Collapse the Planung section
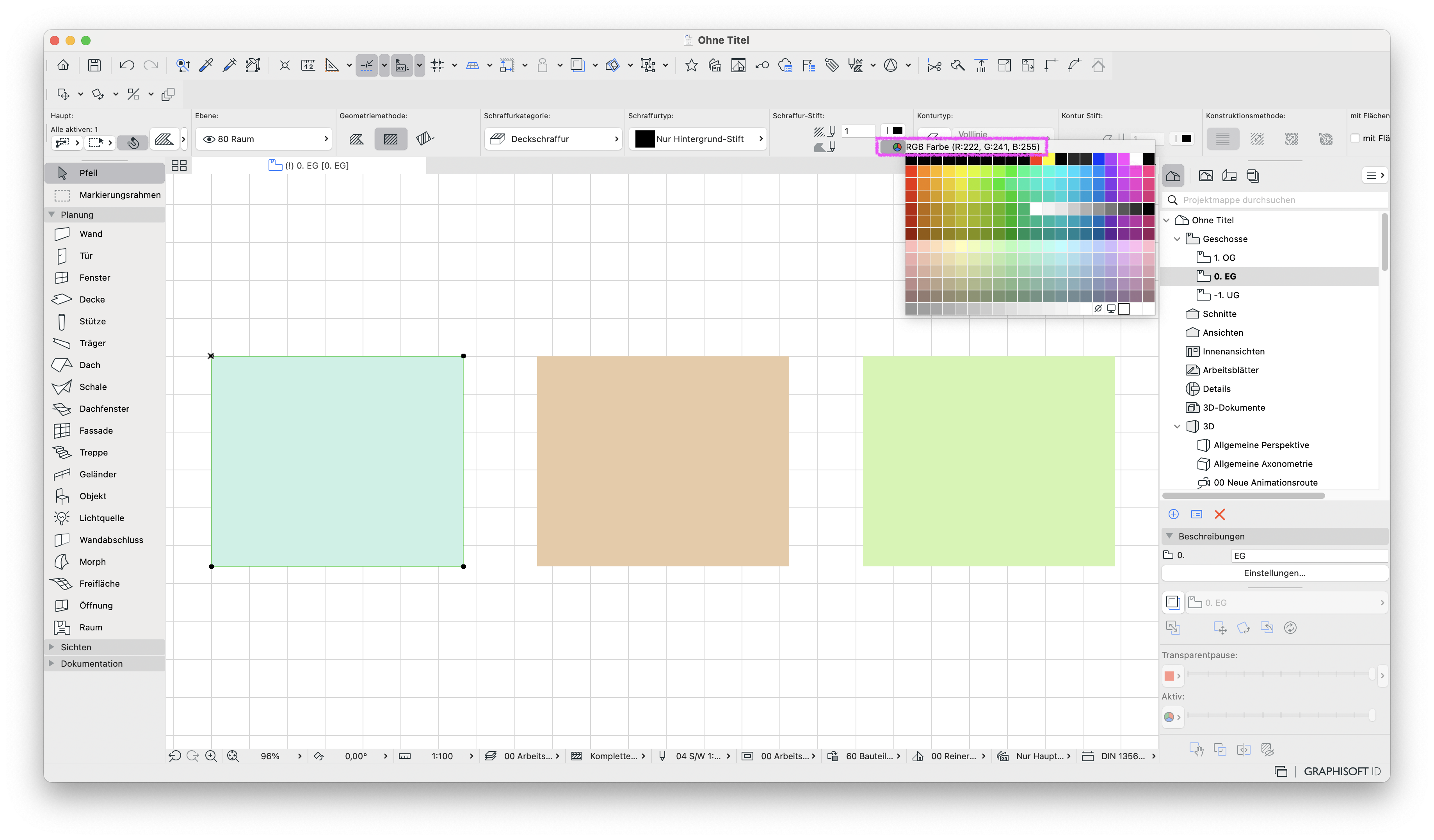 pyautogui.click(x=52, y=215)
